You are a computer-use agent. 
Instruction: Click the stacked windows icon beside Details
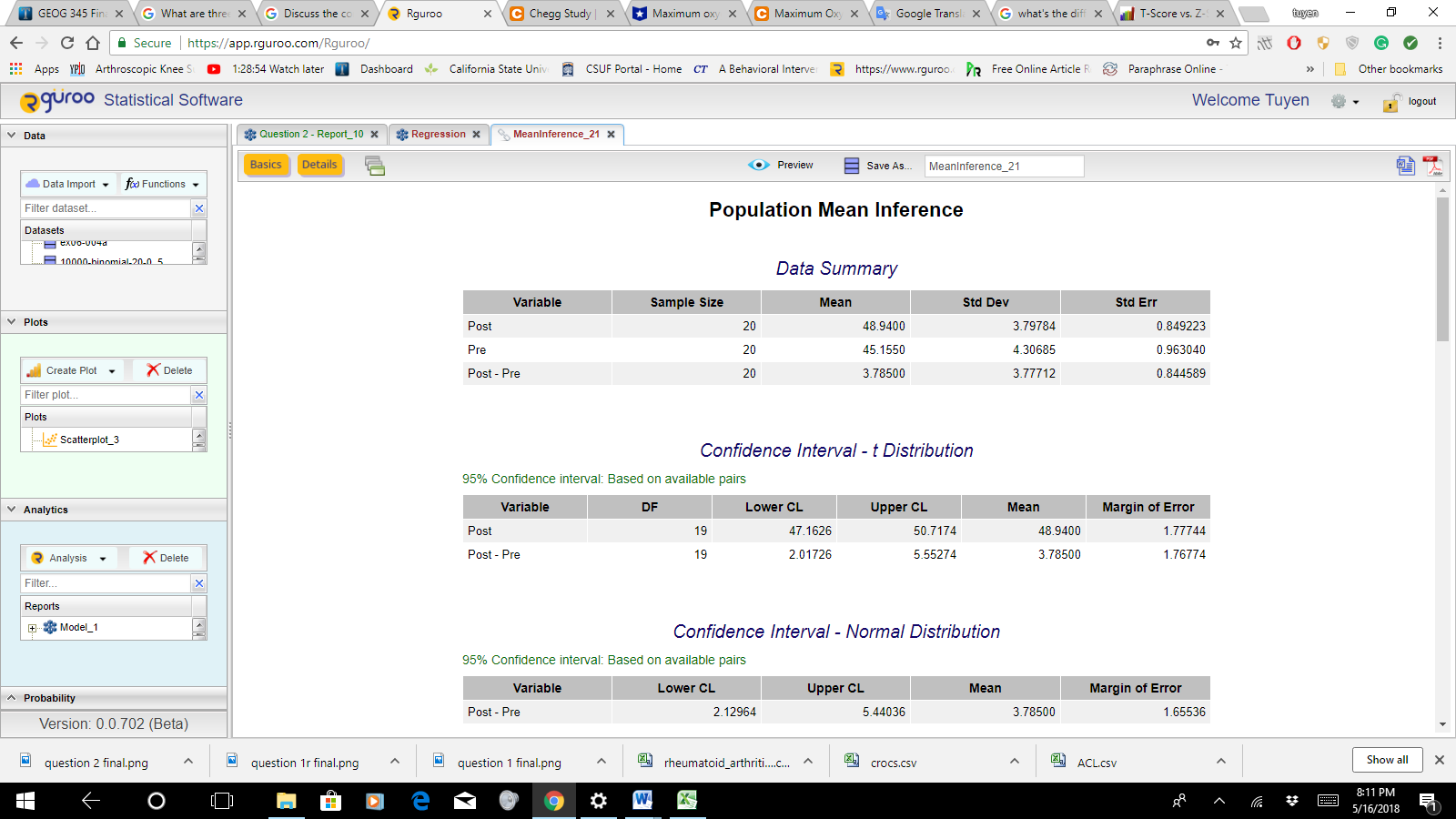tap(375, 166)
